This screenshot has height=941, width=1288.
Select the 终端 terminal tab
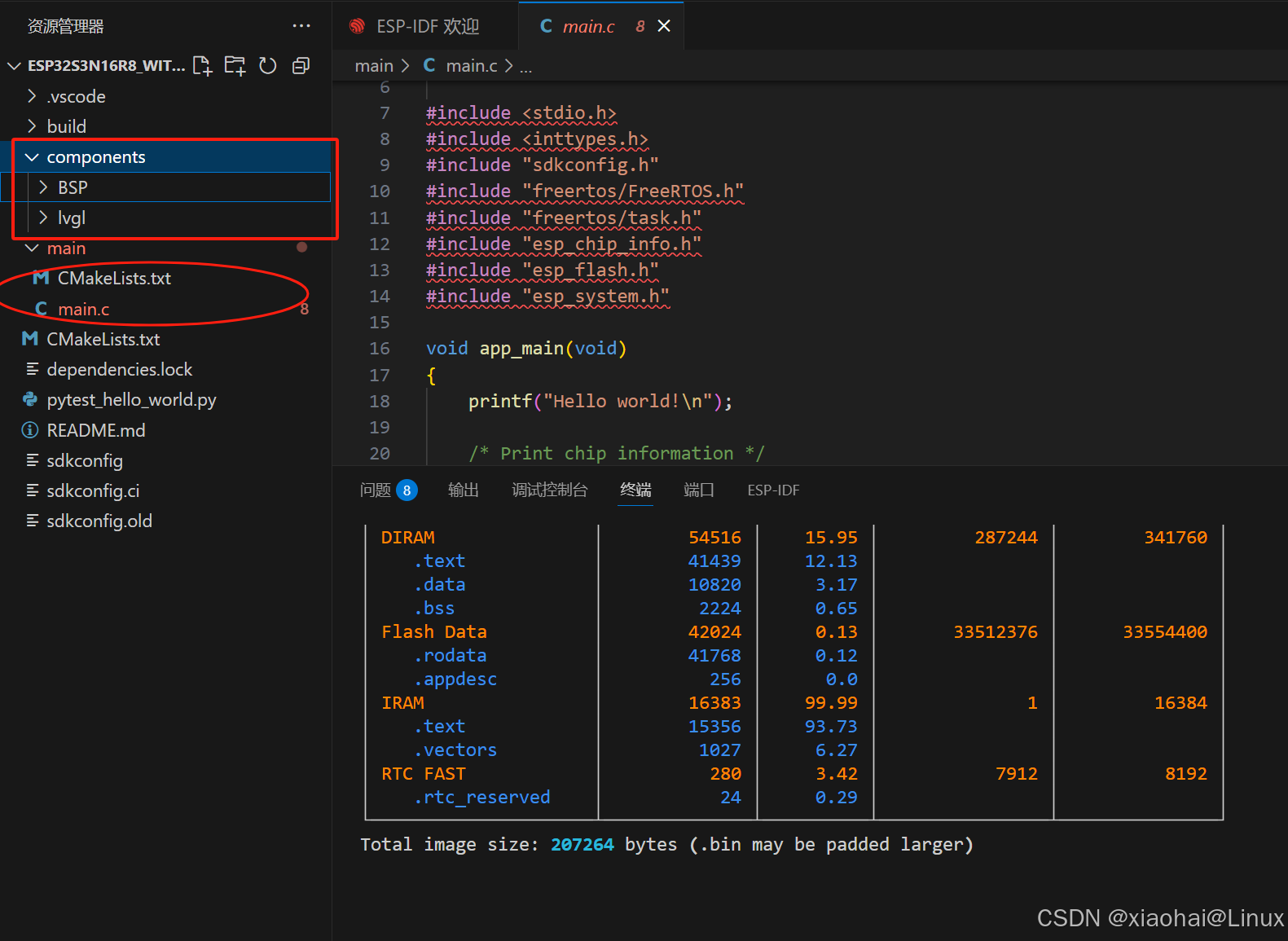(635, 490)
